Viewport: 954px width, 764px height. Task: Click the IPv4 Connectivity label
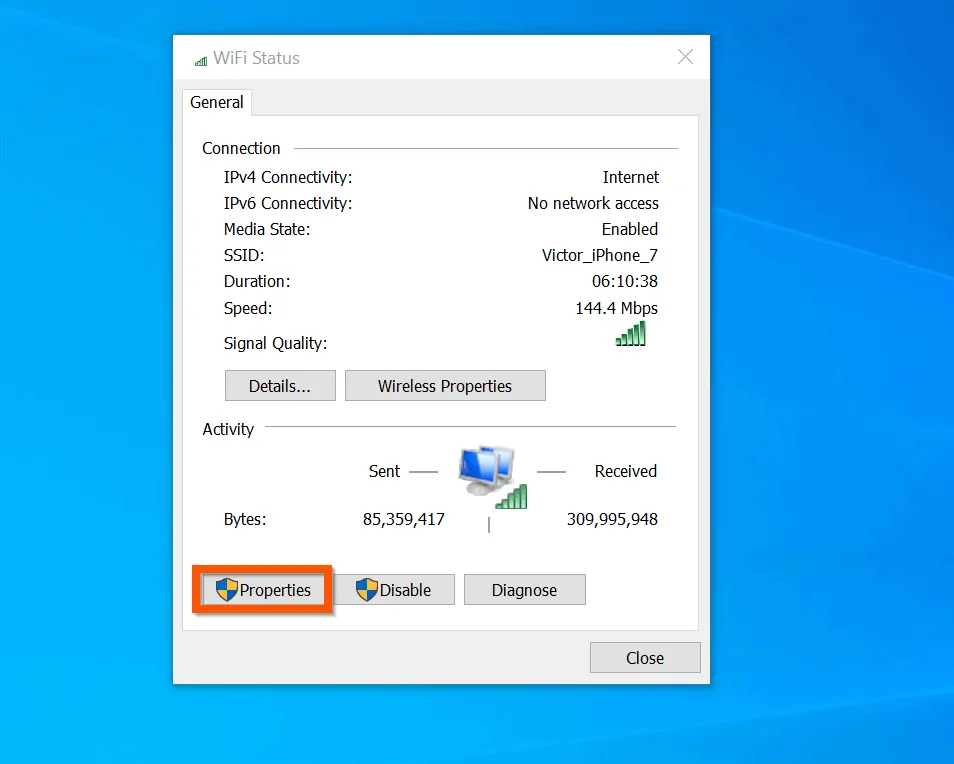coord(288,177)
